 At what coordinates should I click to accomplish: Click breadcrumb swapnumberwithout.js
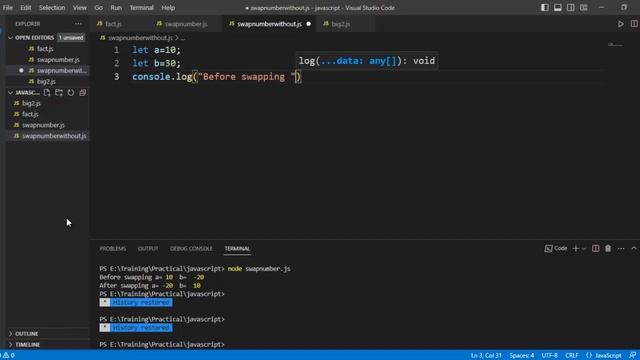140,38
